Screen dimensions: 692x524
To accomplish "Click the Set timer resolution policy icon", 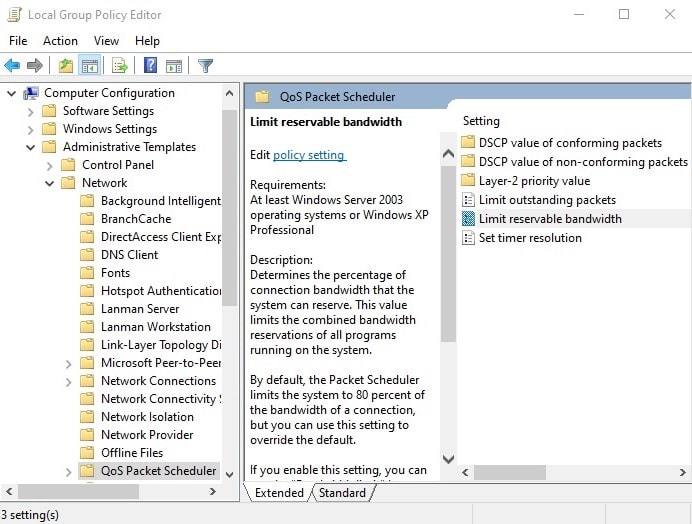I will (x=468, y=238).
